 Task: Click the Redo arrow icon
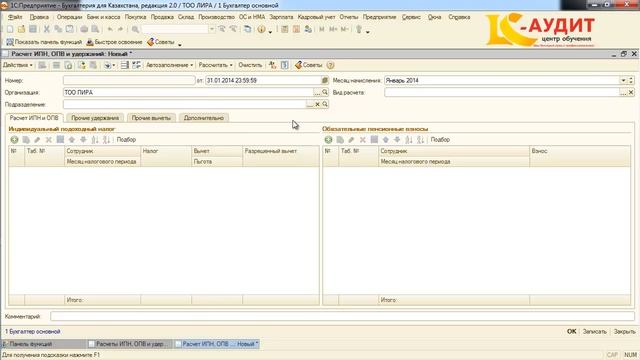tap(120, 29)
